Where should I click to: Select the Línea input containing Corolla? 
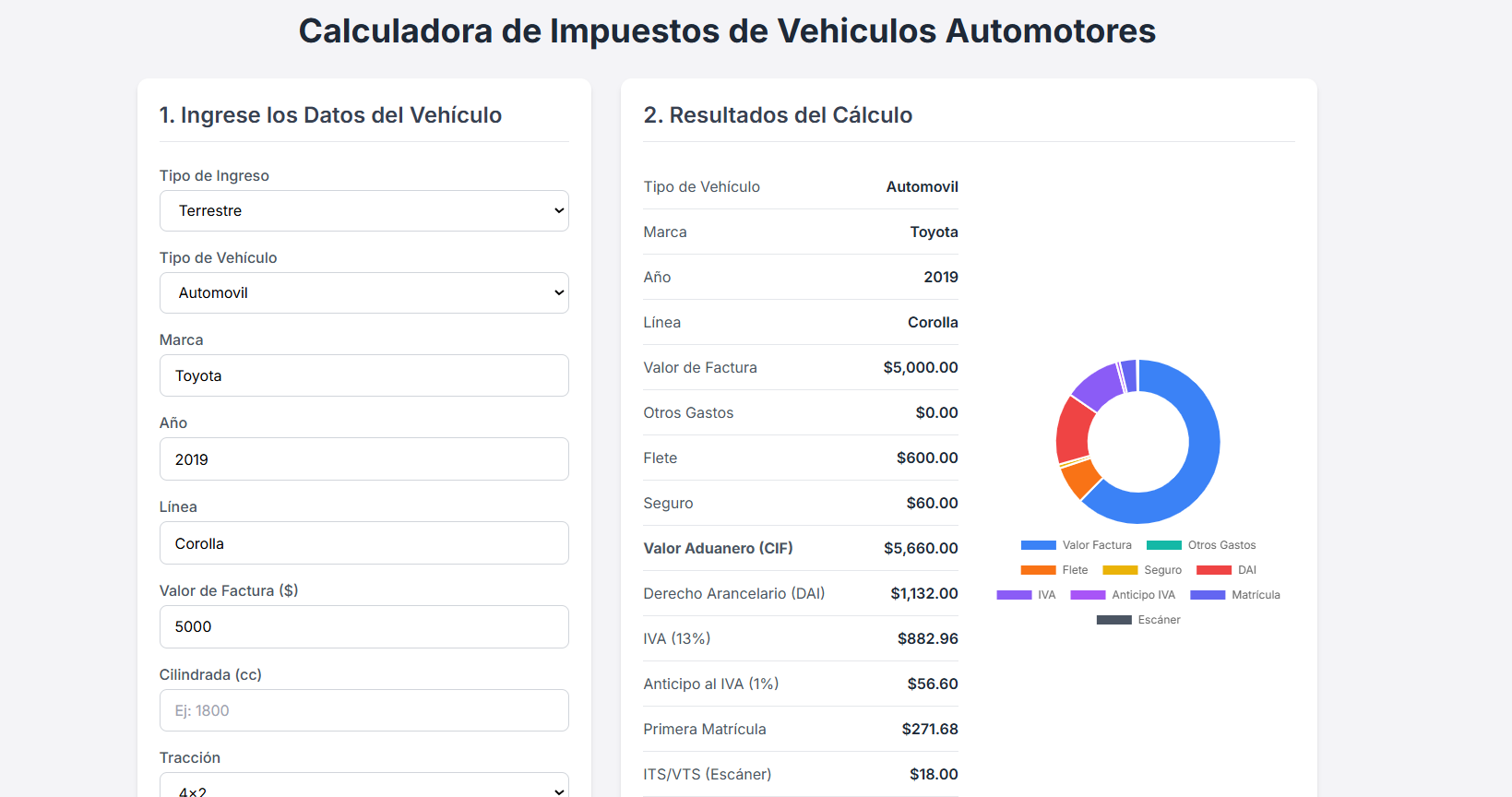[363, 542]
